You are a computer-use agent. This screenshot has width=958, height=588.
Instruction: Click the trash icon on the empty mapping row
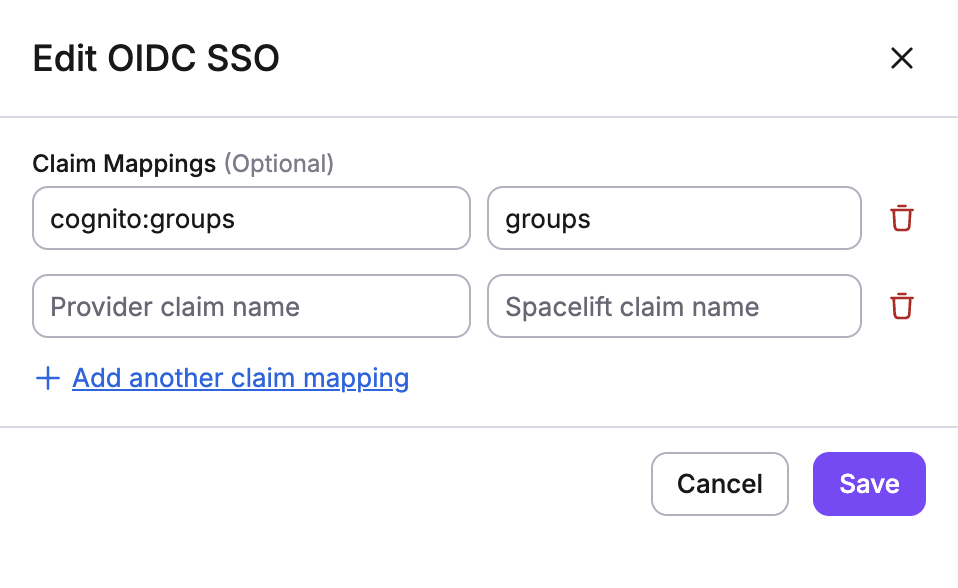(x=902, y=306)
